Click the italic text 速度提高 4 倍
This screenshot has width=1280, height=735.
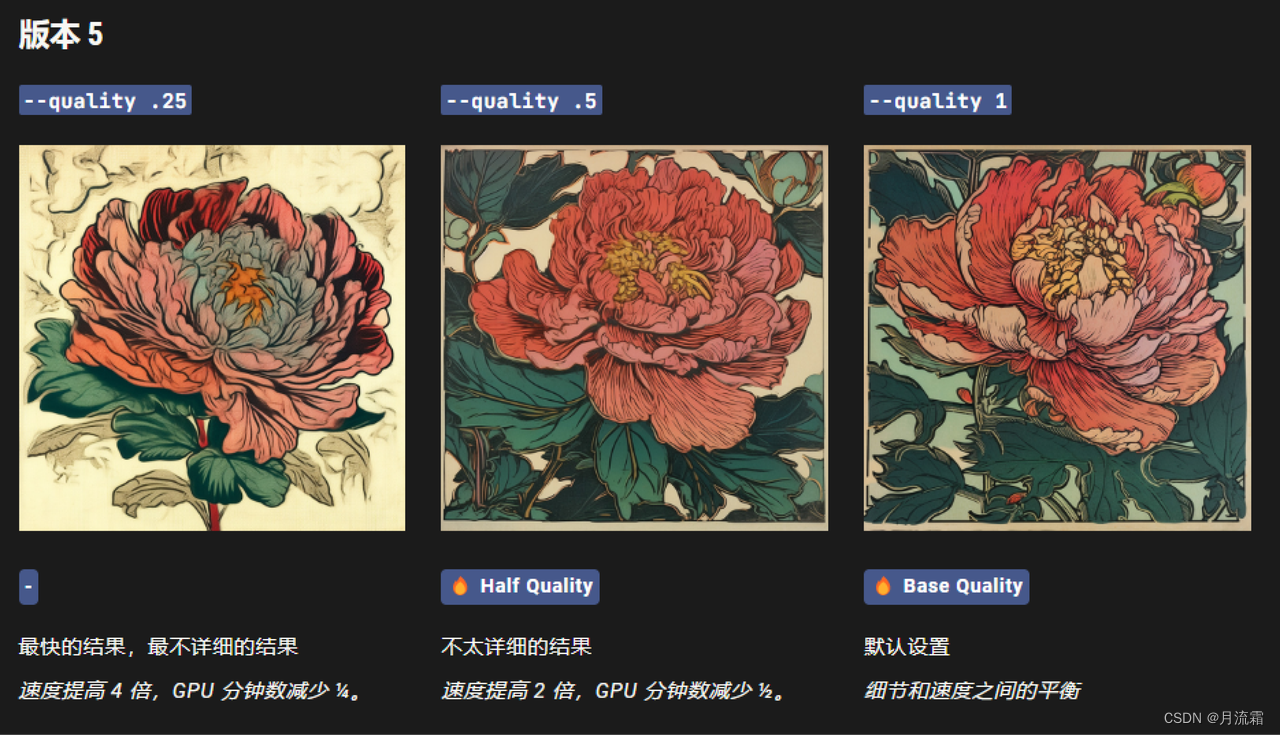pos(87,691)
